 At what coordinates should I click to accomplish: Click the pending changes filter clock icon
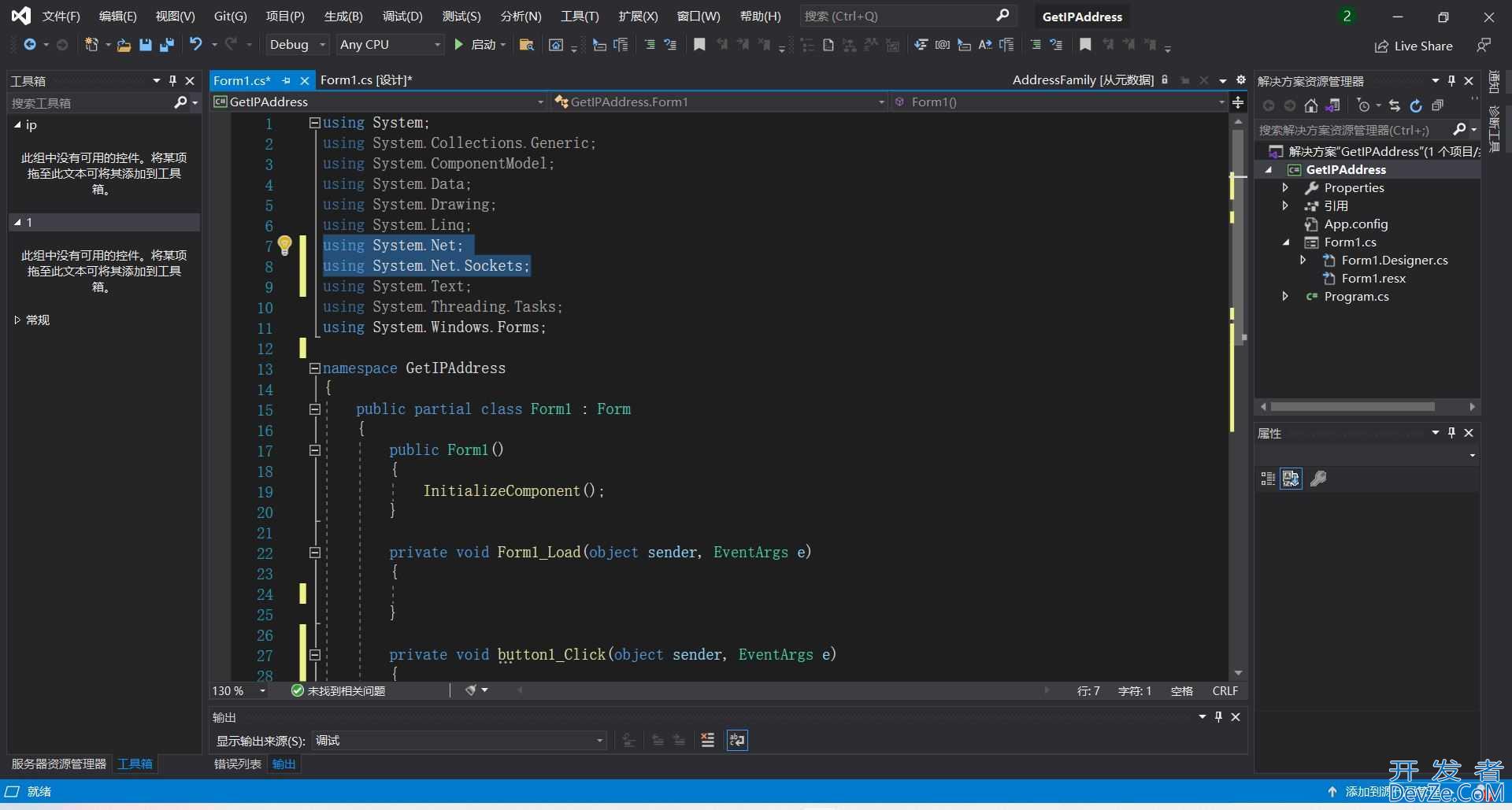pyautogui.click(x=1364, y=105)
